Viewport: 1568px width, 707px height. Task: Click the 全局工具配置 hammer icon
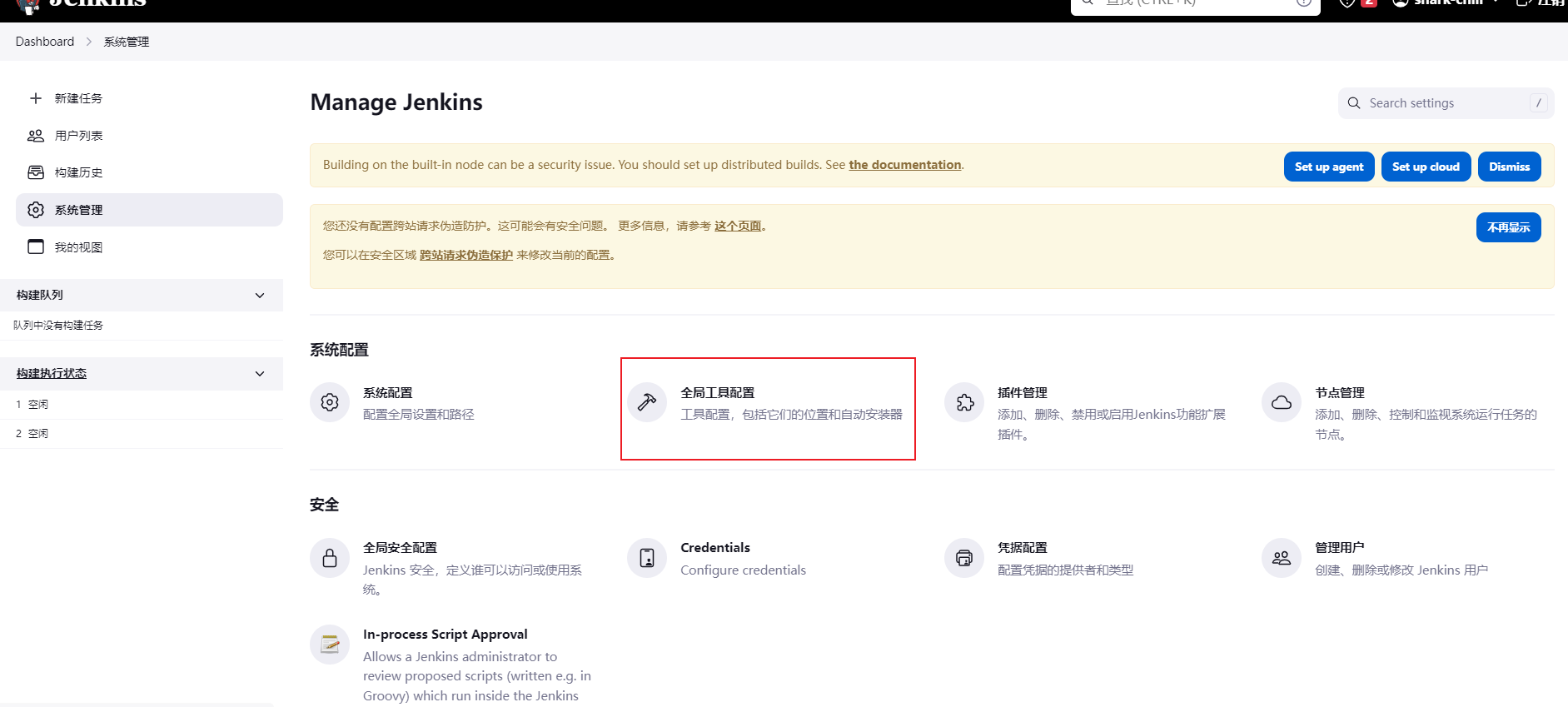coord(647,403)
